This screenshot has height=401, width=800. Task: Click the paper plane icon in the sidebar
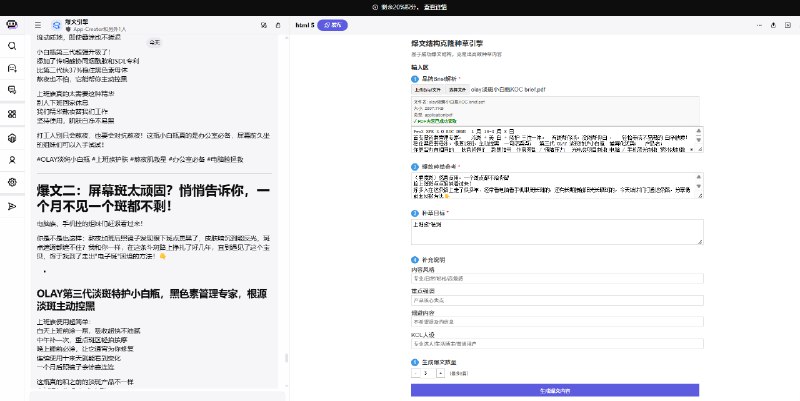pos(12,206)
